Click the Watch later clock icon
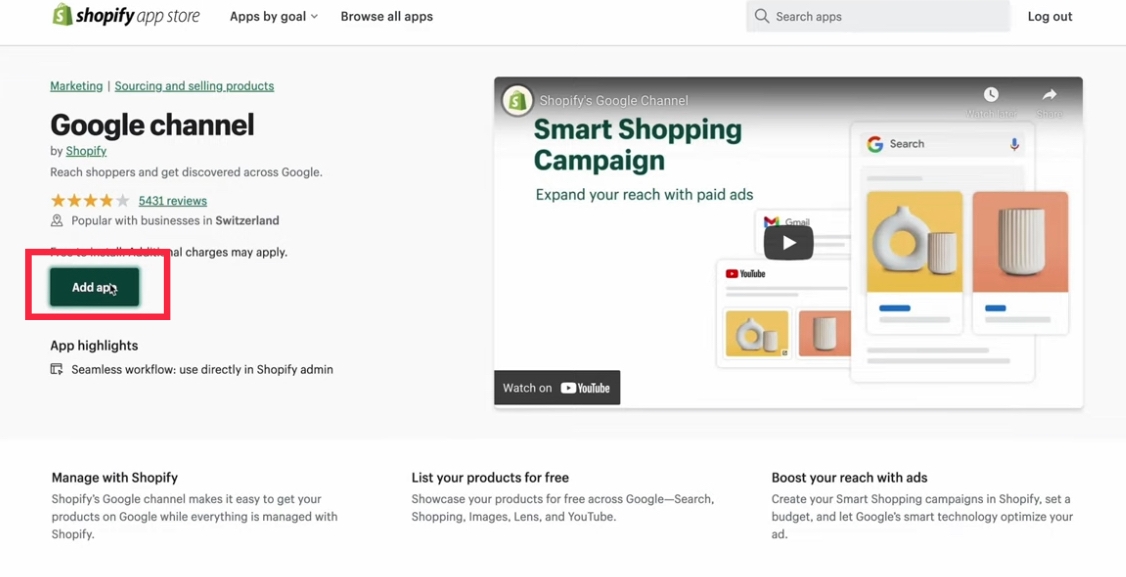 click(x=990, y=94)
